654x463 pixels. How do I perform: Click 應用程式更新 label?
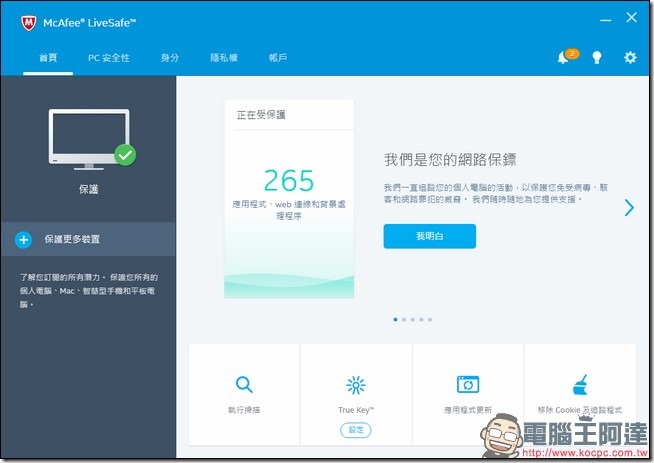point(468,410)
